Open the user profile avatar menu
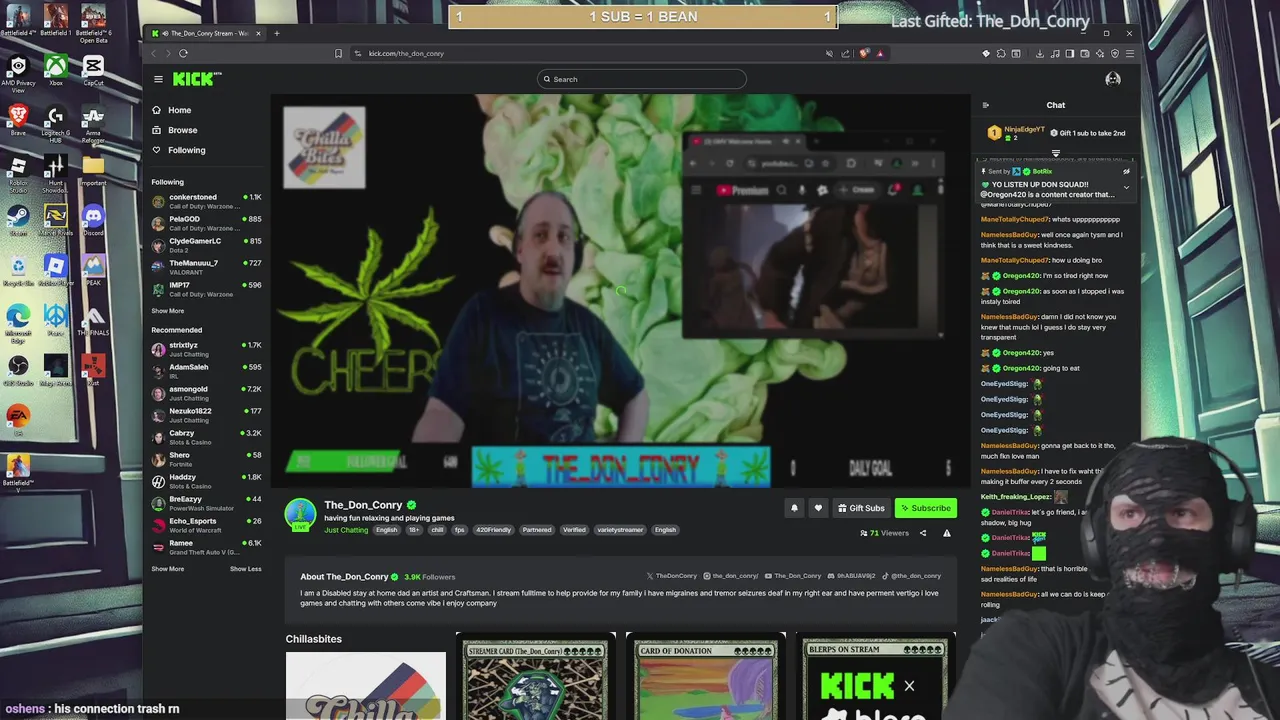The height and width of the screenshot is (720, 1280). [1113, 79]
